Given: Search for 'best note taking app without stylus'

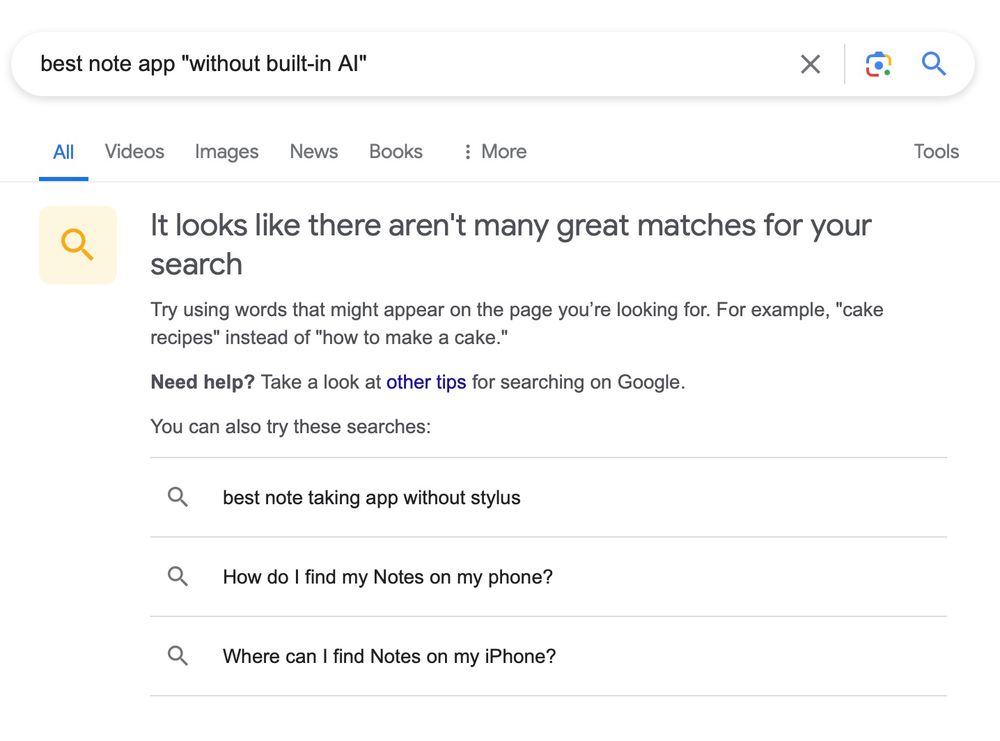Looking at the screenshot, I should tap(371, 497).
